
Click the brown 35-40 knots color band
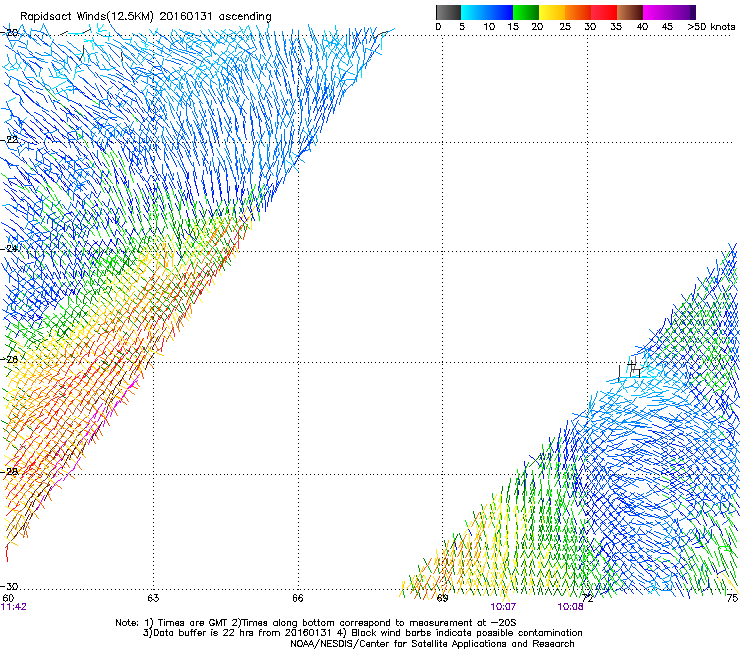[x=630, y=12]
